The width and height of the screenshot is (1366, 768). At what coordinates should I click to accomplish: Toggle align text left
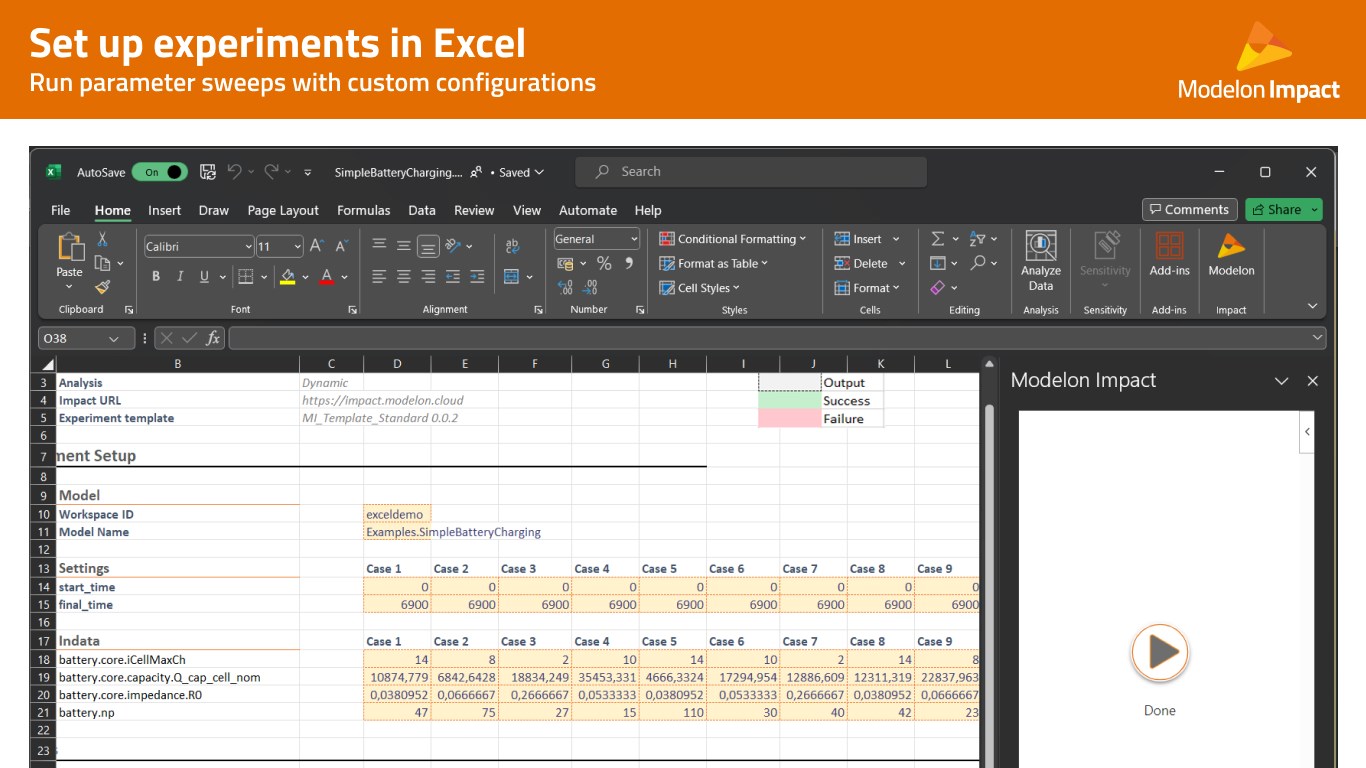pos(379,276)
